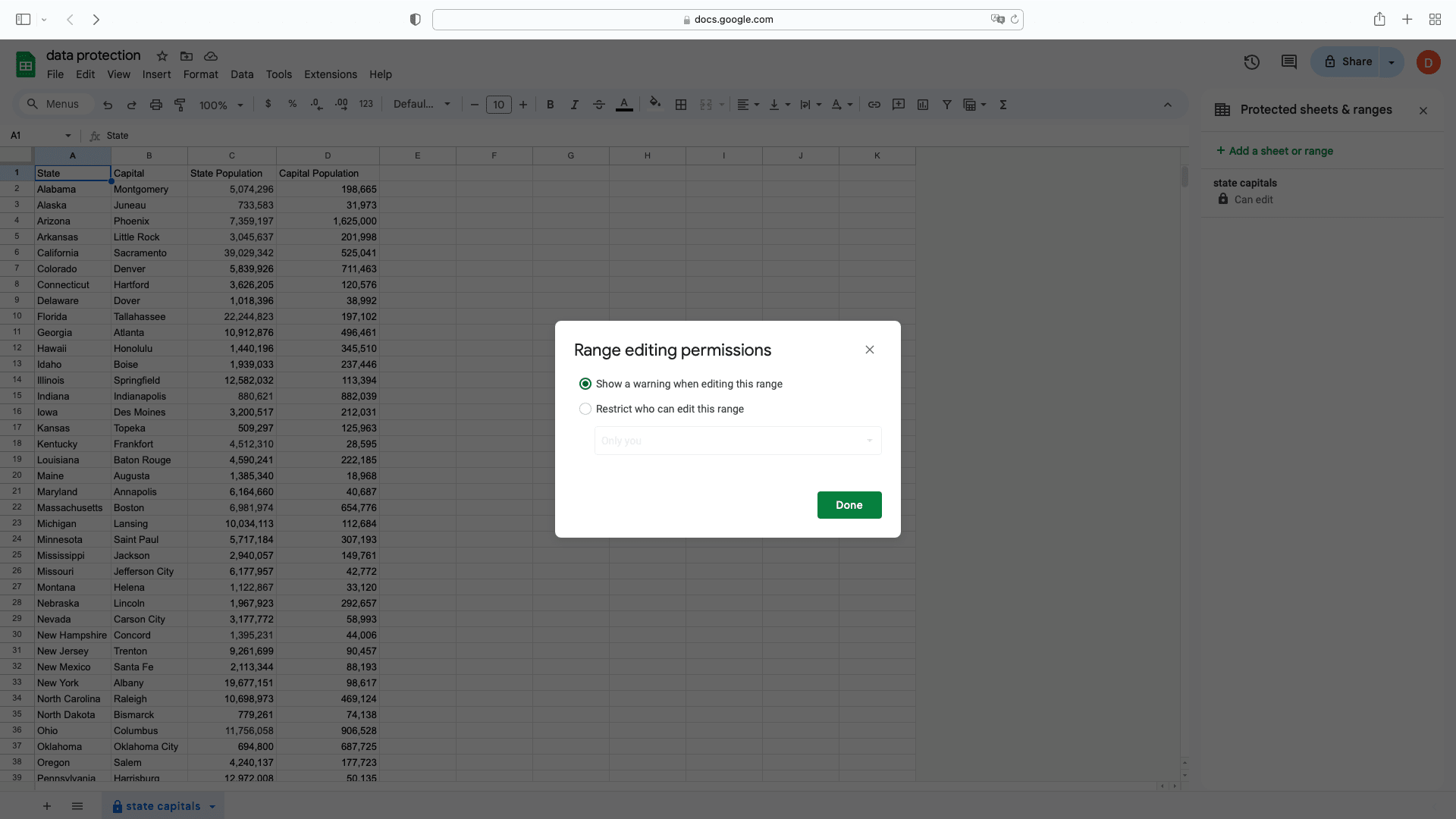The width and height of the screenshot is (1456, 819).
Task: Open the comments panel icon
Action: 1288,62
